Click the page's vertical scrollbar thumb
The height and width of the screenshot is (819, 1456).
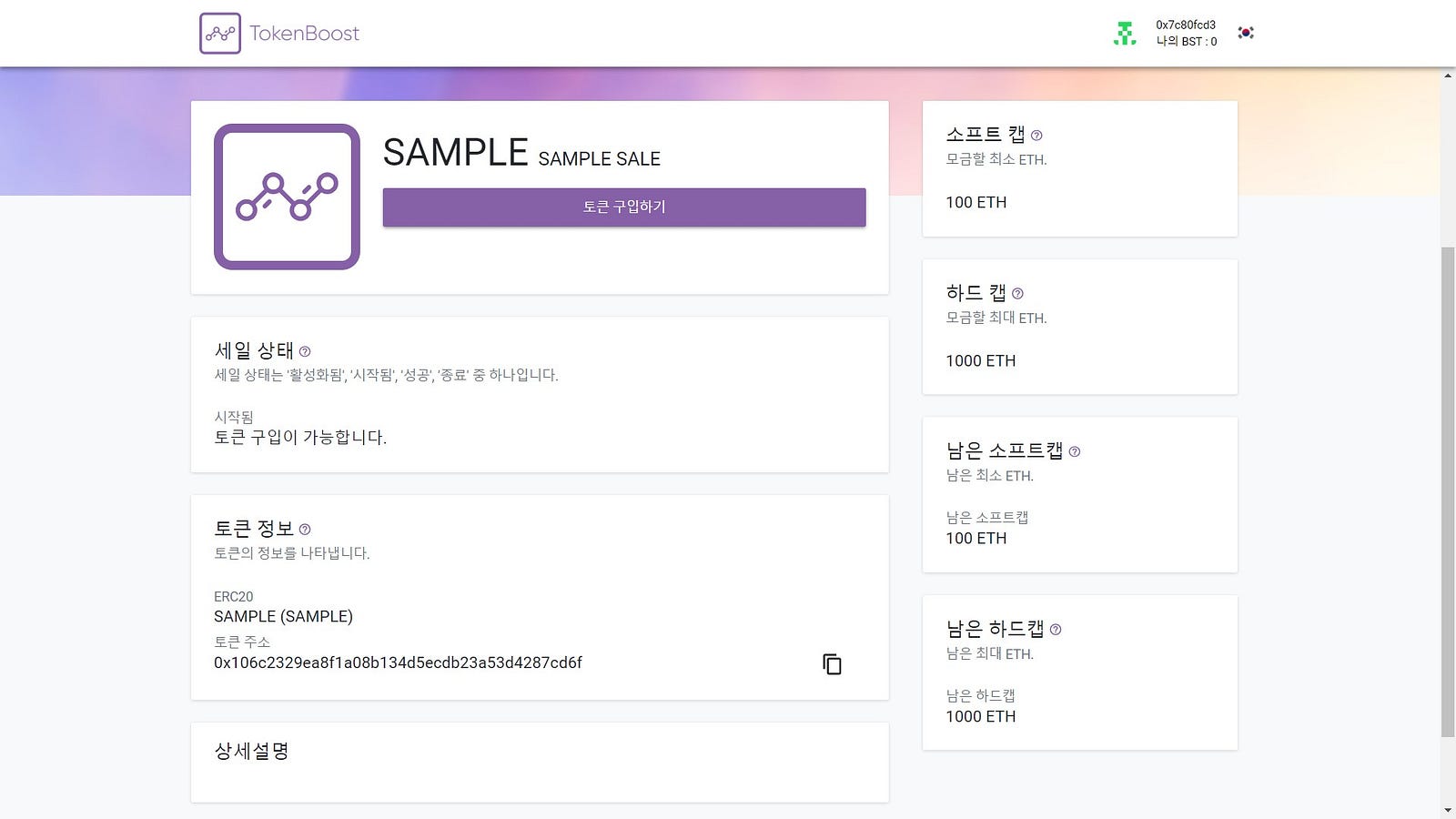(1448, 491)
